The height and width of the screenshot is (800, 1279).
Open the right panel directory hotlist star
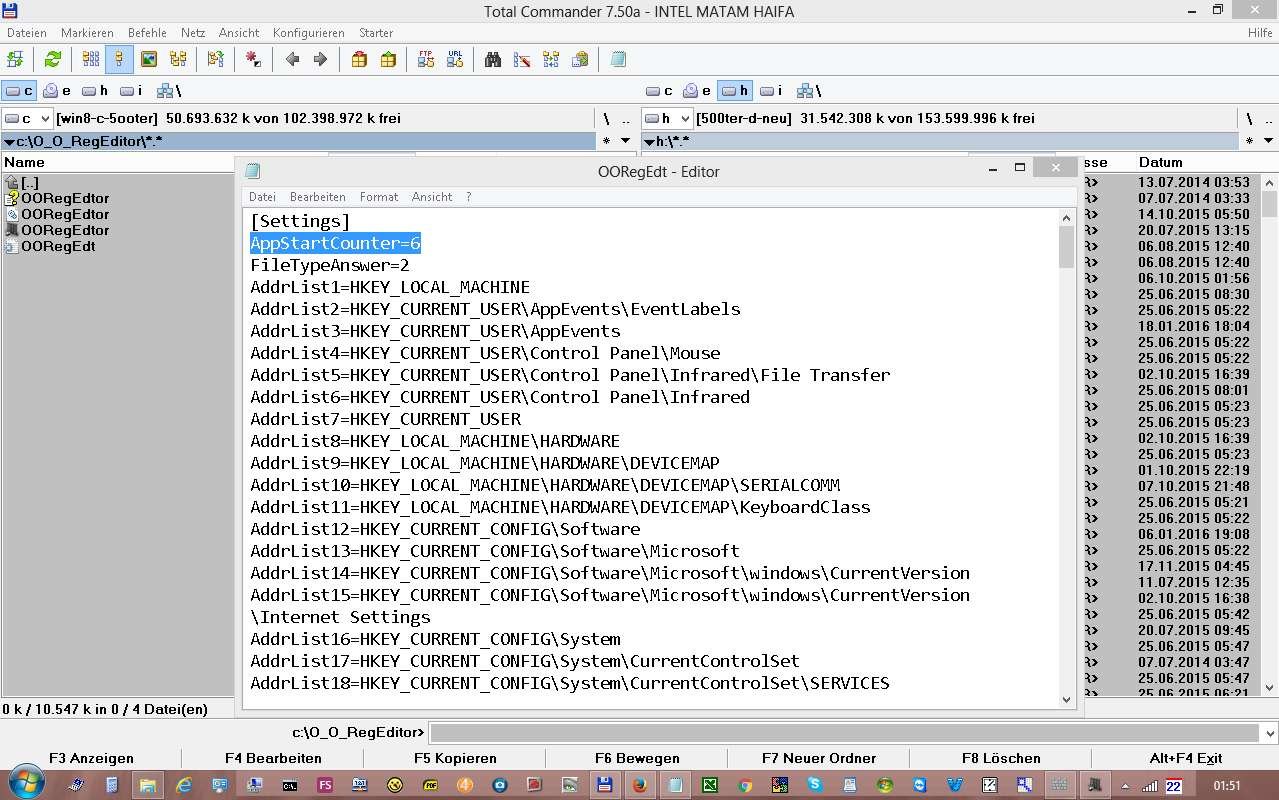coord(1248,142)
